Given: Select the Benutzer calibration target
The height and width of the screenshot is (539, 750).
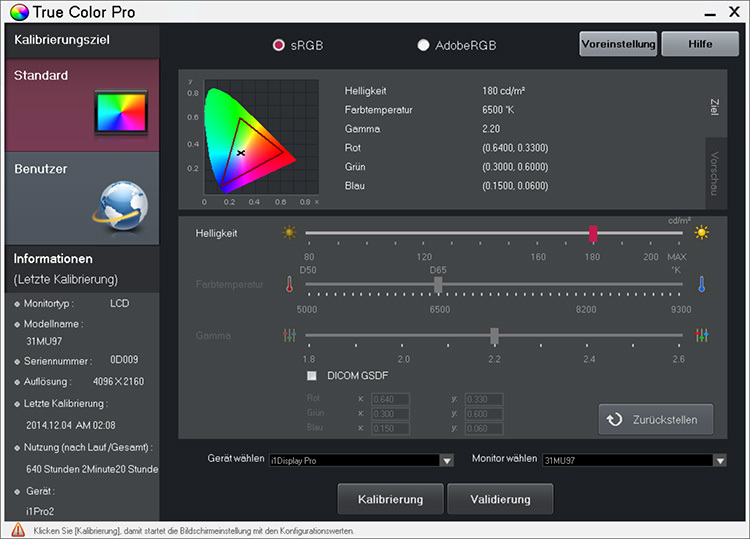Looking at the screenshot, I should 80,198.
